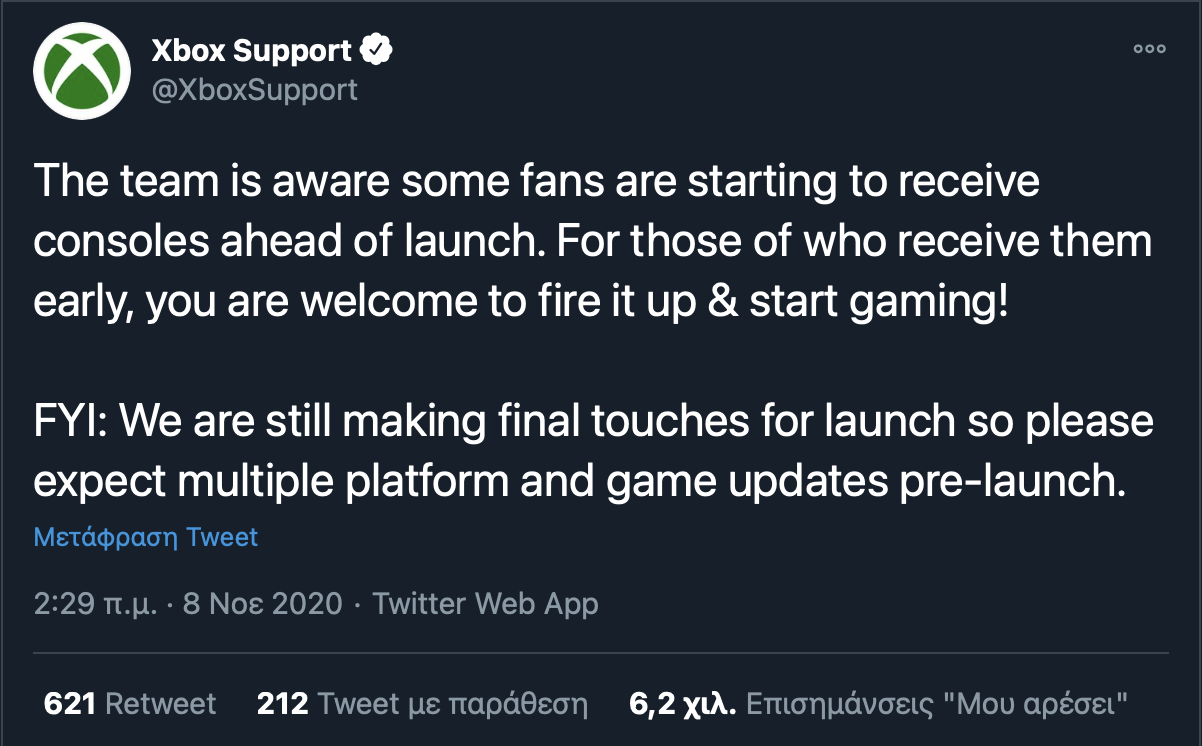Image resolution: width=1202 pixels, height=746 pixels.
Task: Click Μετάφραση Tweet to translate
Action: click(x=146, y=537)
